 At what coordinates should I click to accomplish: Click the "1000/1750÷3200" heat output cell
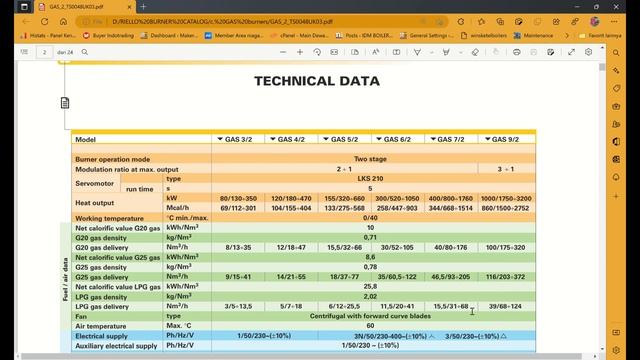coord(506,198)
